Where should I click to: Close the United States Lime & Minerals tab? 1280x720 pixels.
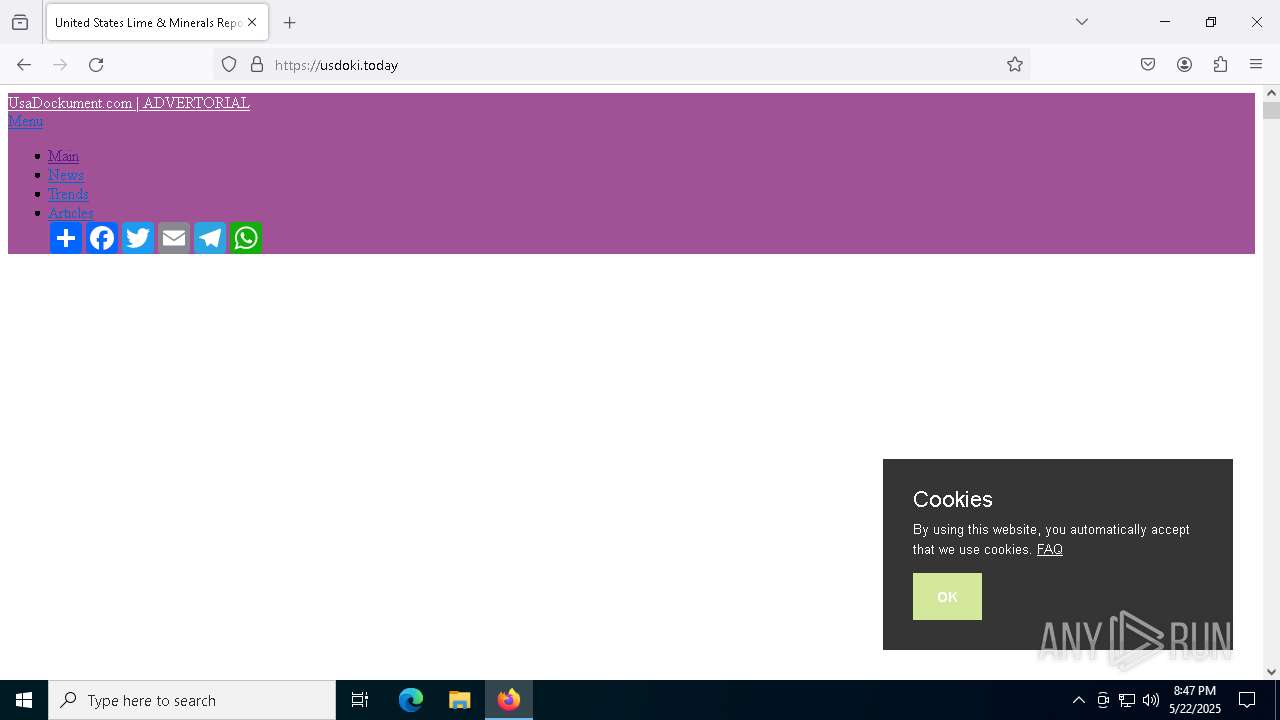pyautogui.click(x=252, y=22)
